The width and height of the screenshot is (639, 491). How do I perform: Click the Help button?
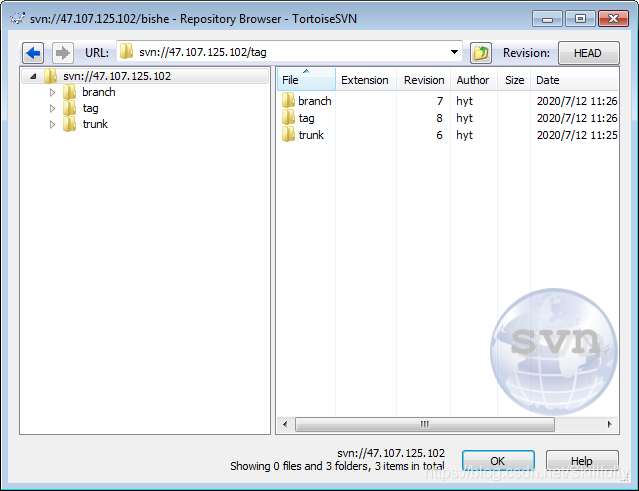tap(582, 461)
